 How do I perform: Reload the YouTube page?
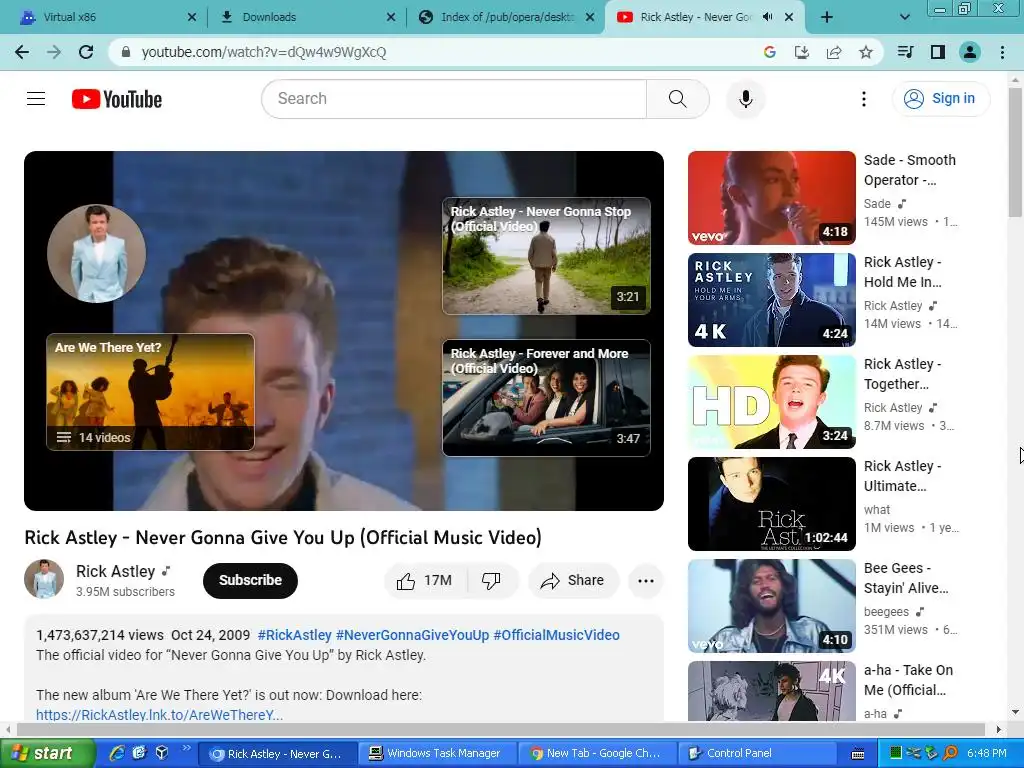pyautogui.click(x=86, y=52)
